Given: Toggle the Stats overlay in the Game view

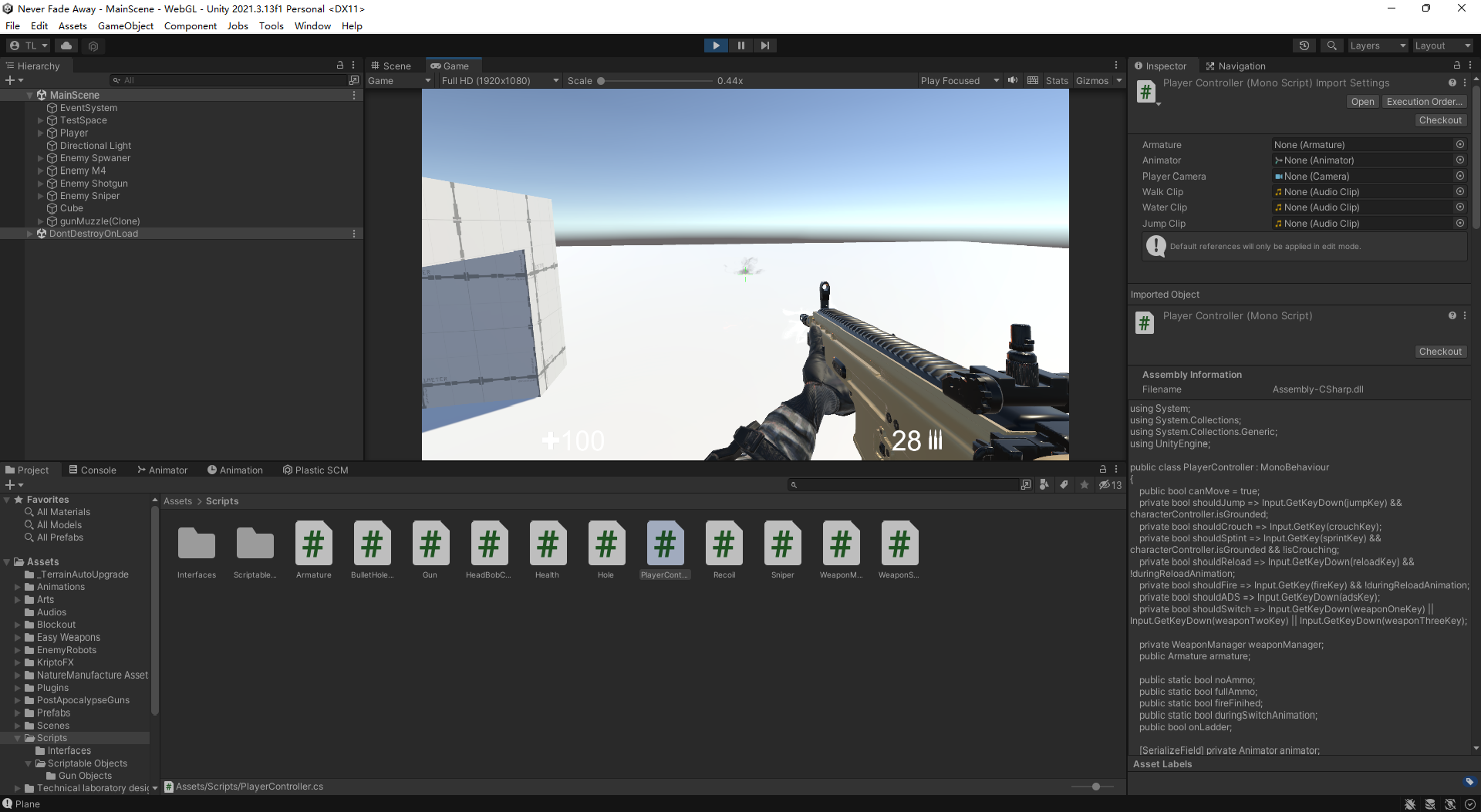Looking at the screenshot, I should tap(1056, 80).
